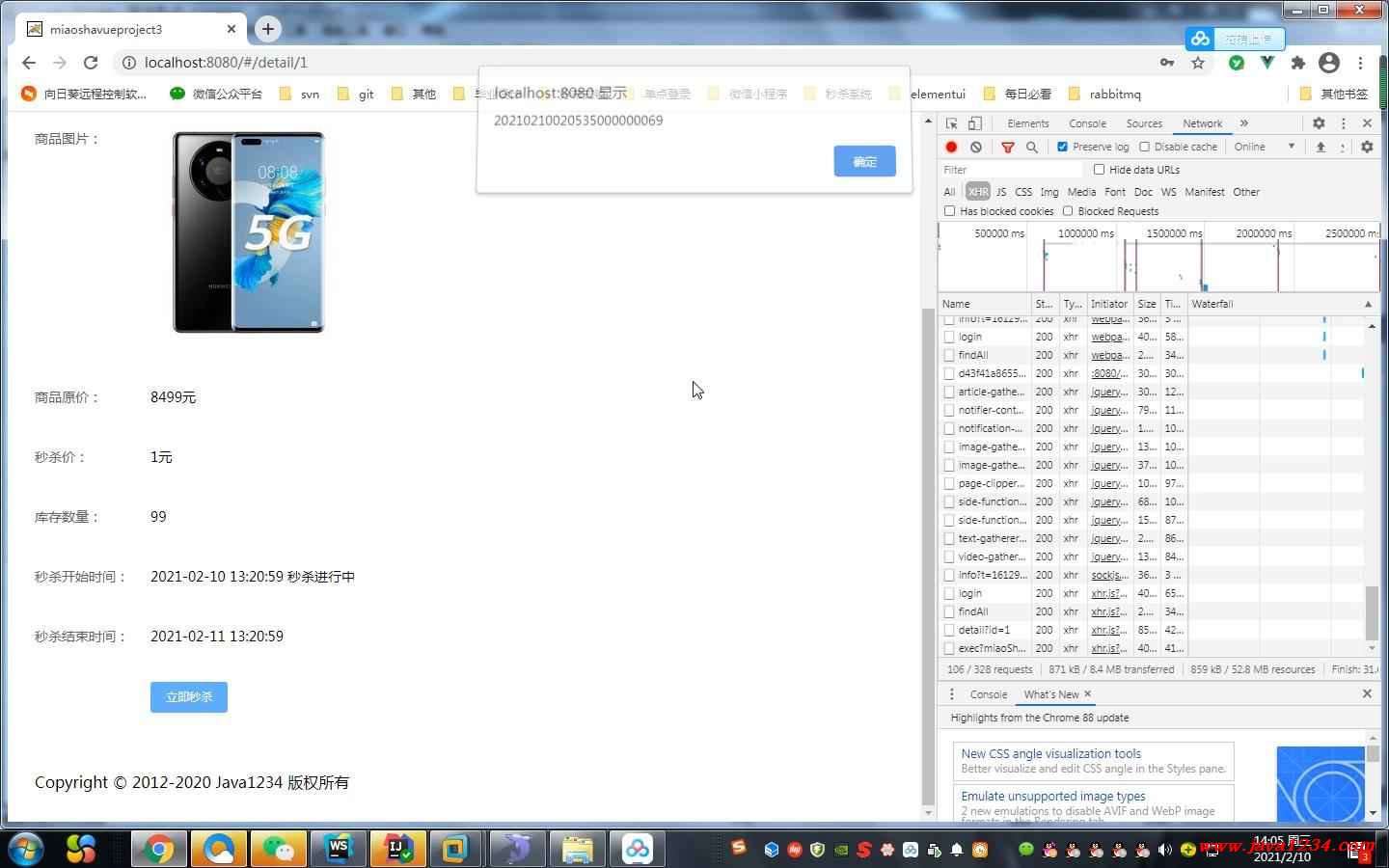Open DevTools three-dot customize menu
This screenshot has width=1389, height=868.
(1343, 123)
